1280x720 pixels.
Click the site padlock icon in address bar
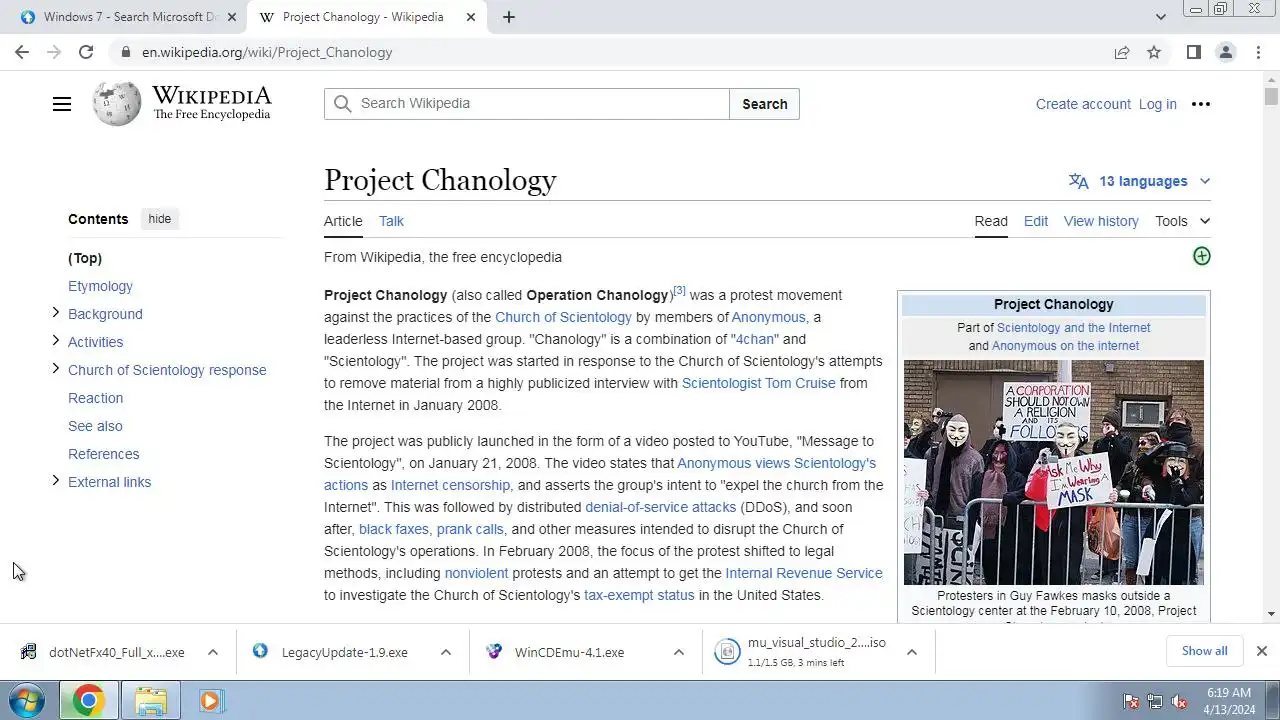coord(125,52)
